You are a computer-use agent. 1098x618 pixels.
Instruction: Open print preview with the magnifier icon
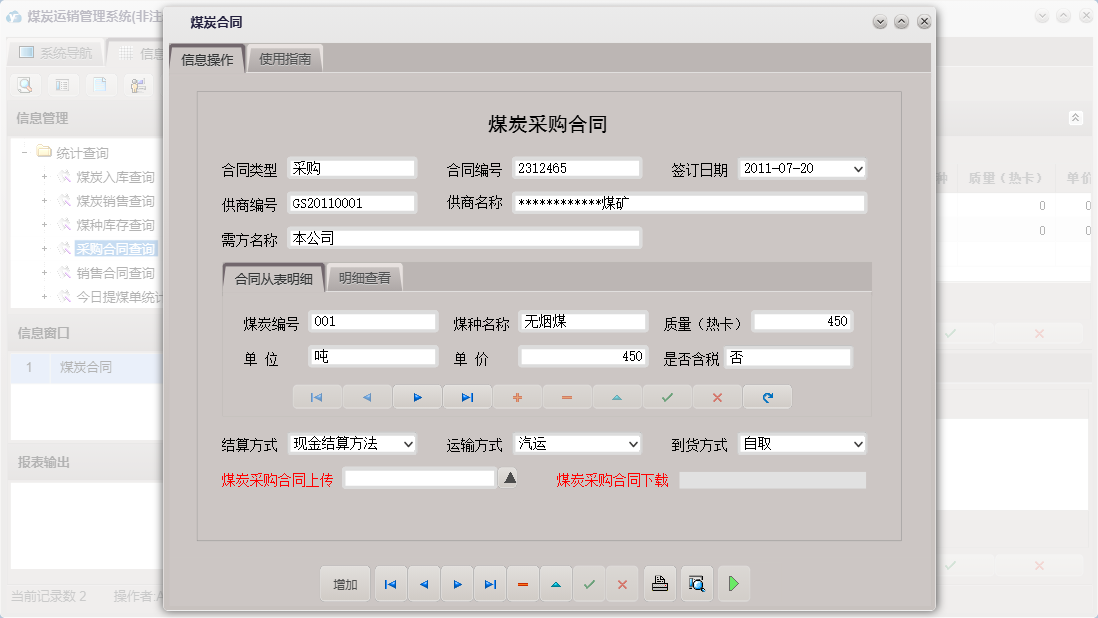coord(695,583)
